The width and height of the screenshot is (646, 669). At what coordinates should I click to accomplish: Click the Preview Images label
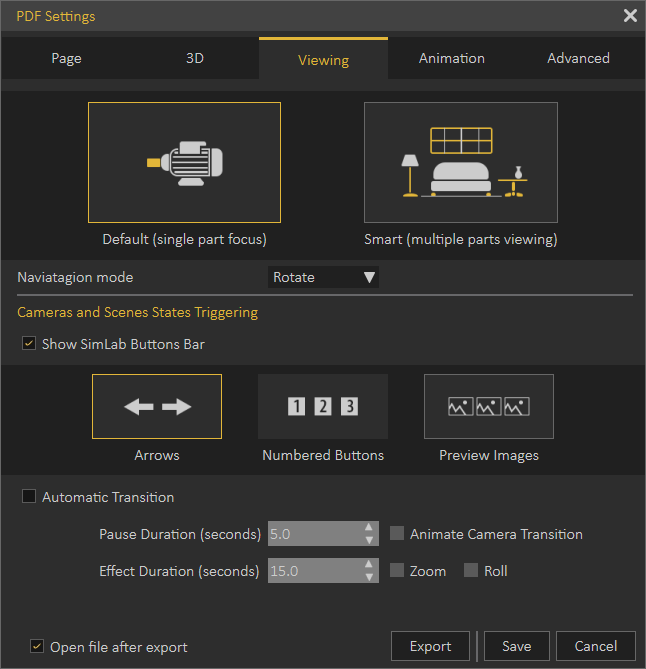click(x=489, y=456)
